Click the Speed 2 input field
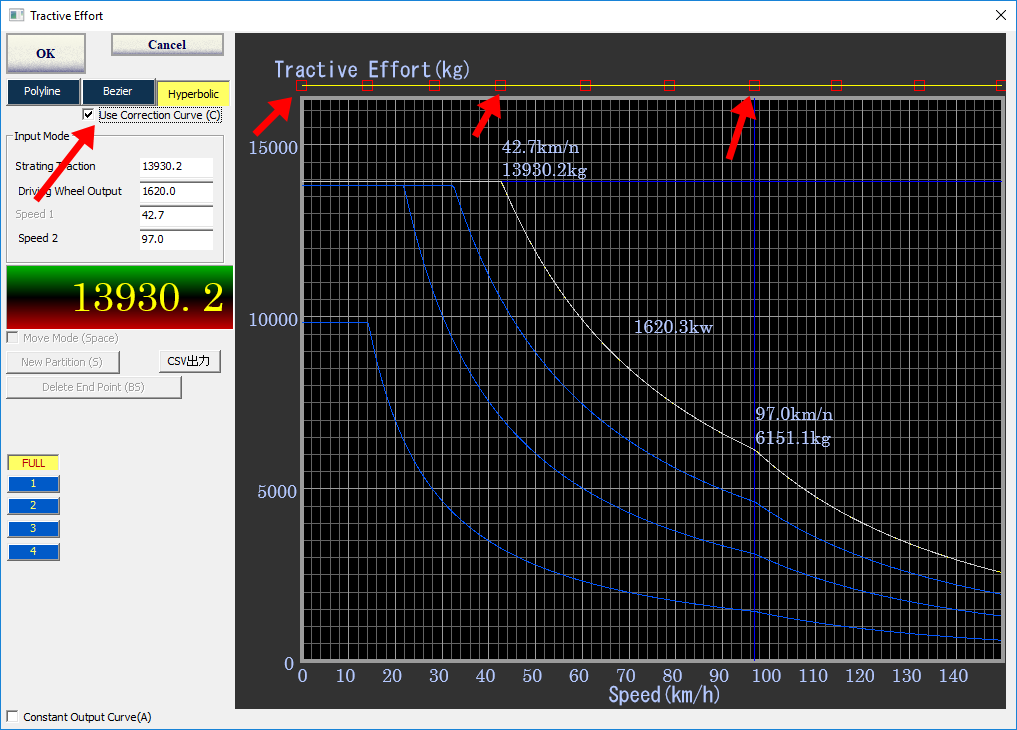This screenshot has width=1017, height=730. [x=176, y=239]
